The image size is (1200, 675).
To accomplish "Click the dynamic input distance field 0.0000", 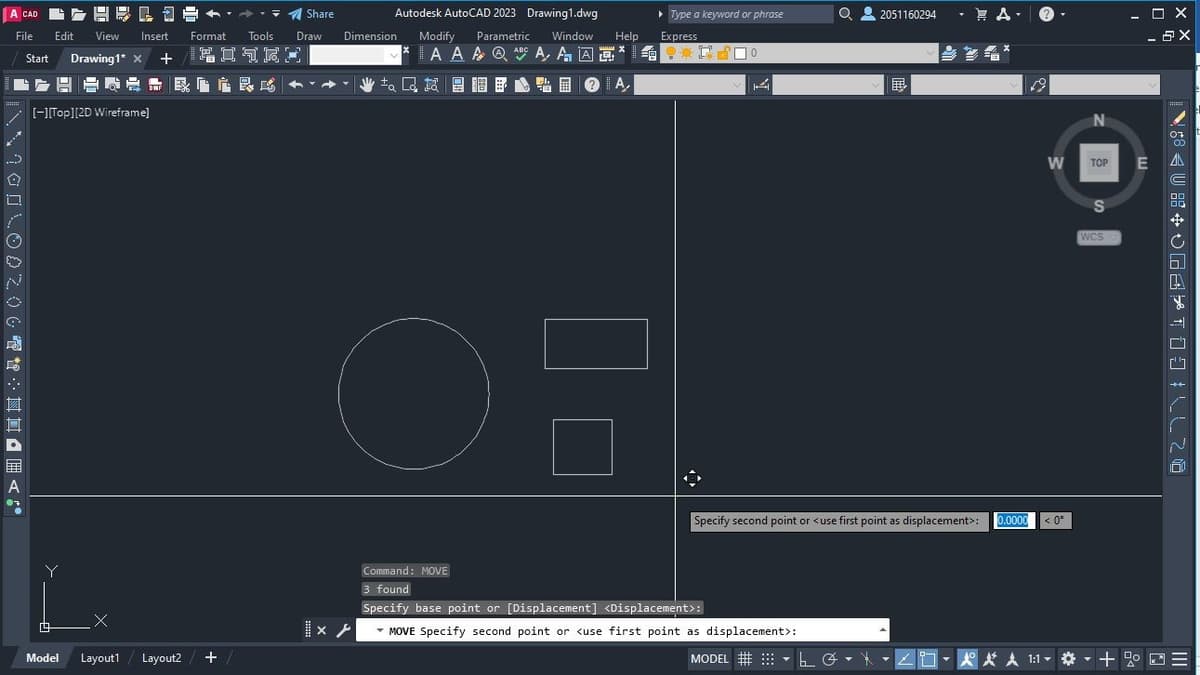I will point(1014,520).
